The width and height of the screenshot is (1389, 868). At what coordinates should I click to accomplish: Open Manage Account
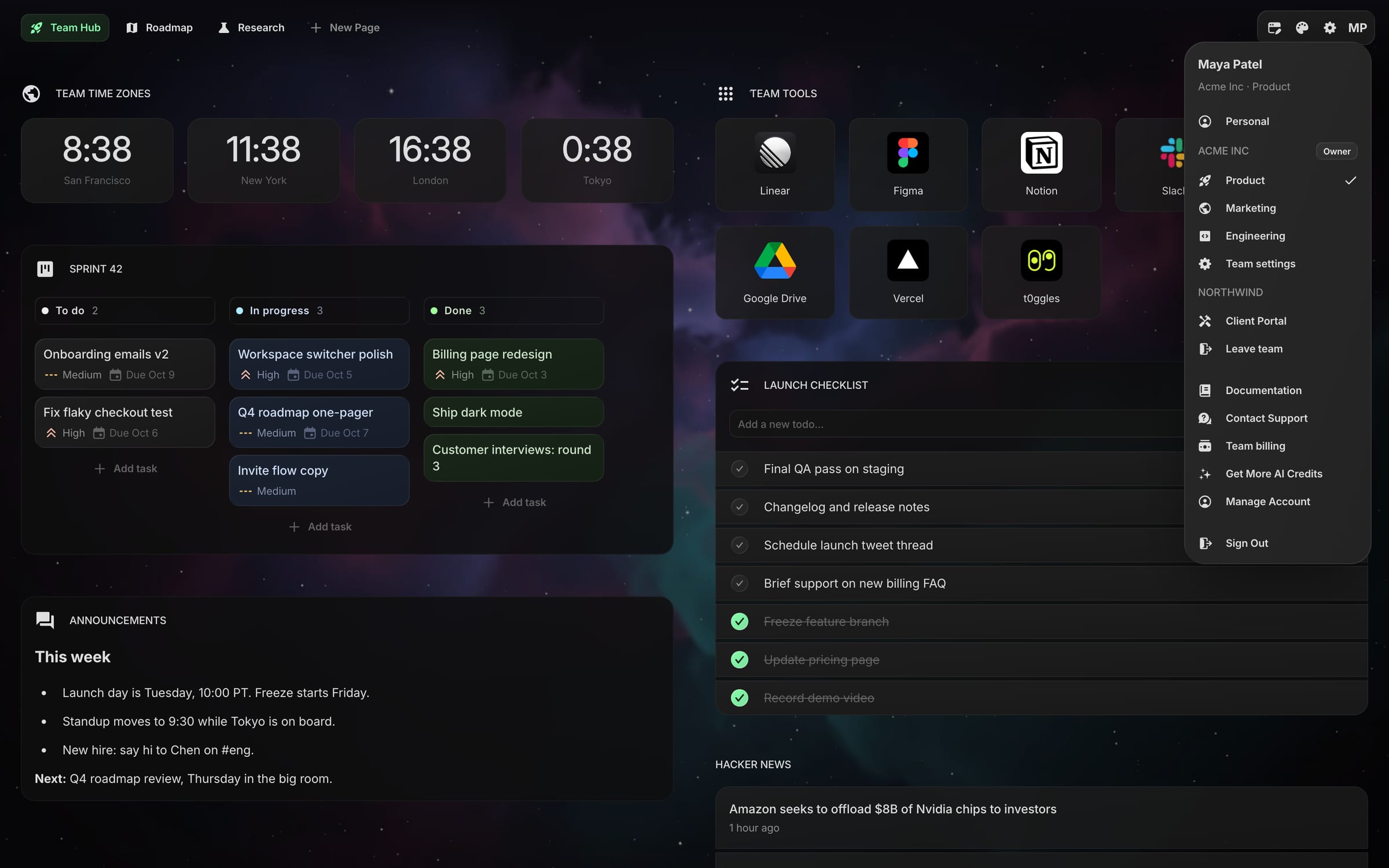click(x=1277, y=502)
